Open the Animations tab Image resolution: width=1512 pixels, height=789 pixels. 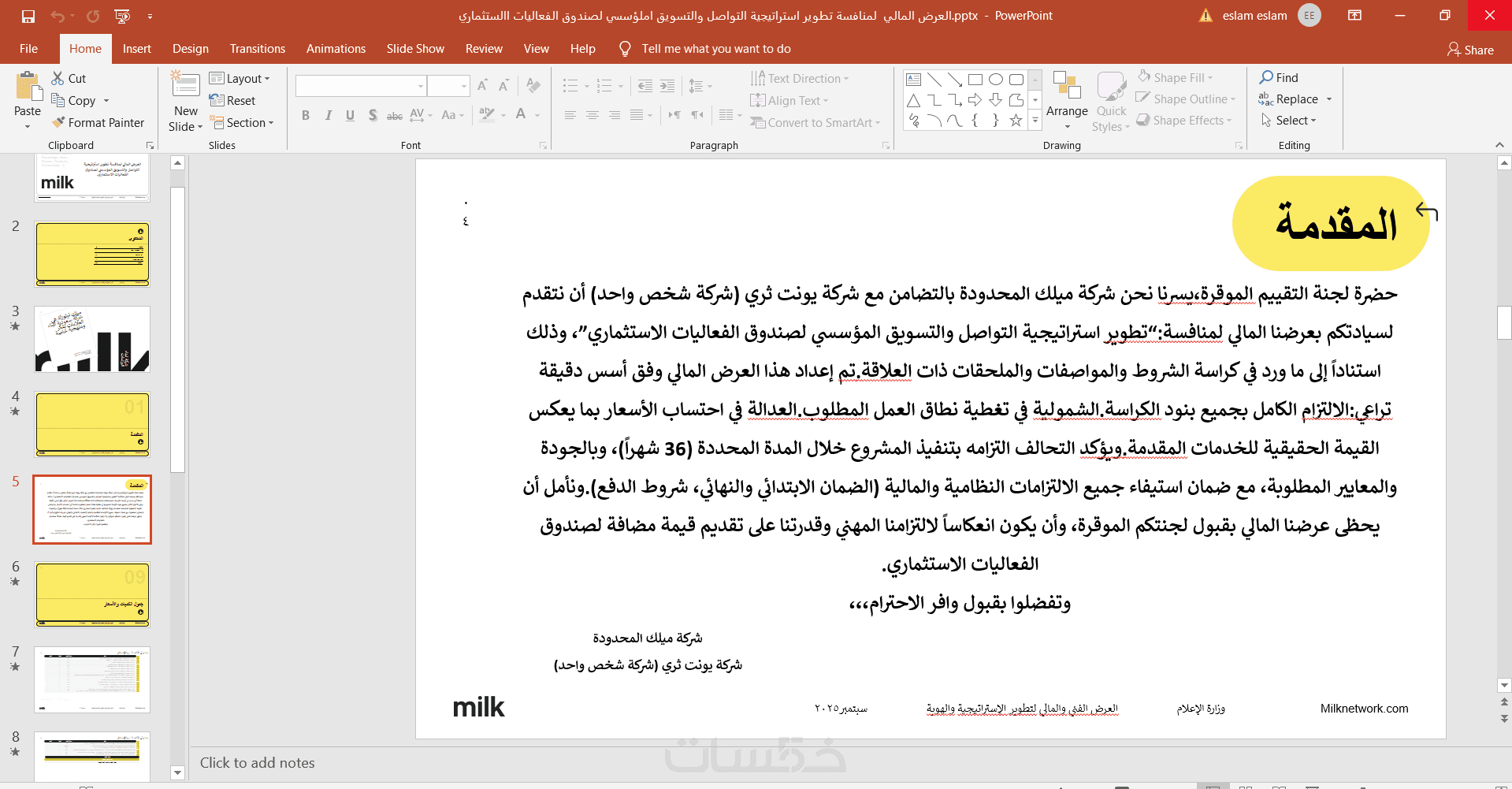pos(336,49)
